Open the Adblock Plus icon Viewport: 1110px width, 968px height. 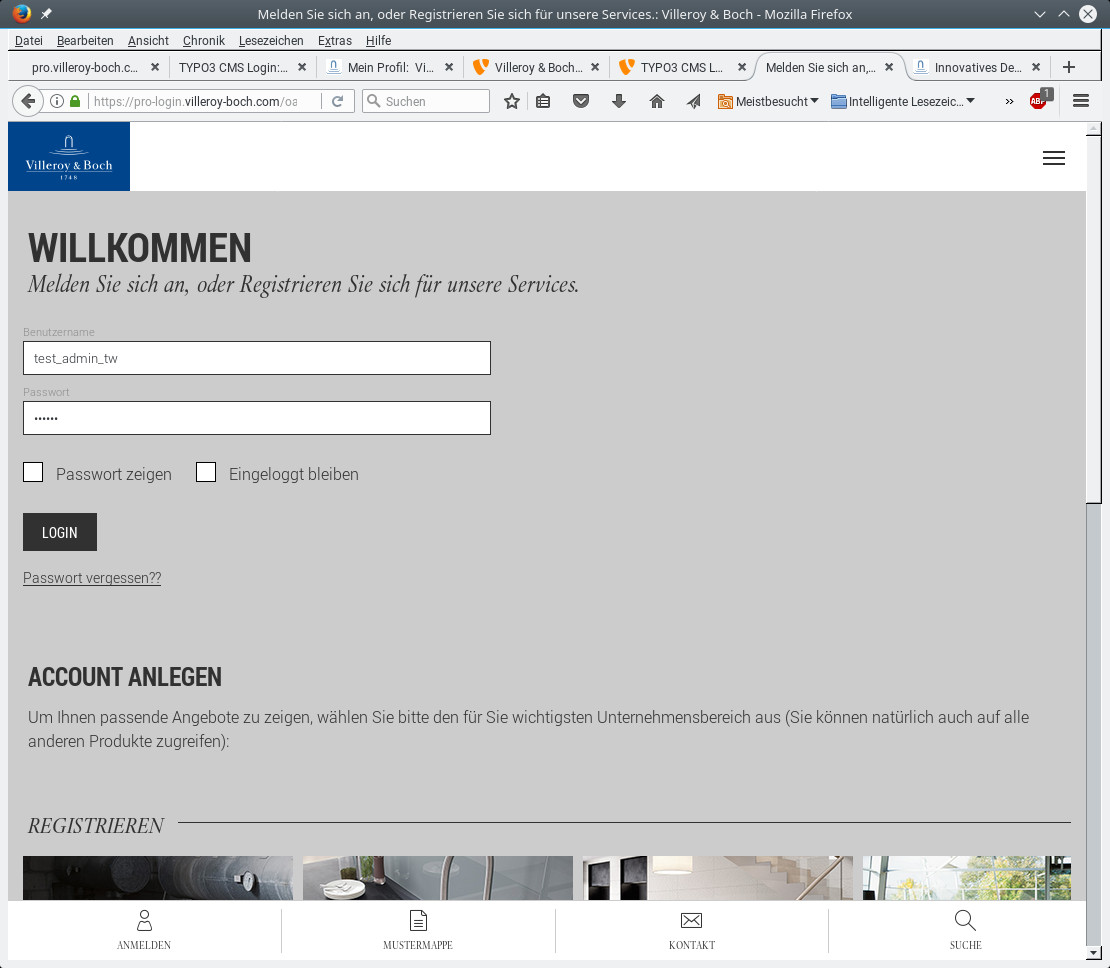[x=1040, y=99]
